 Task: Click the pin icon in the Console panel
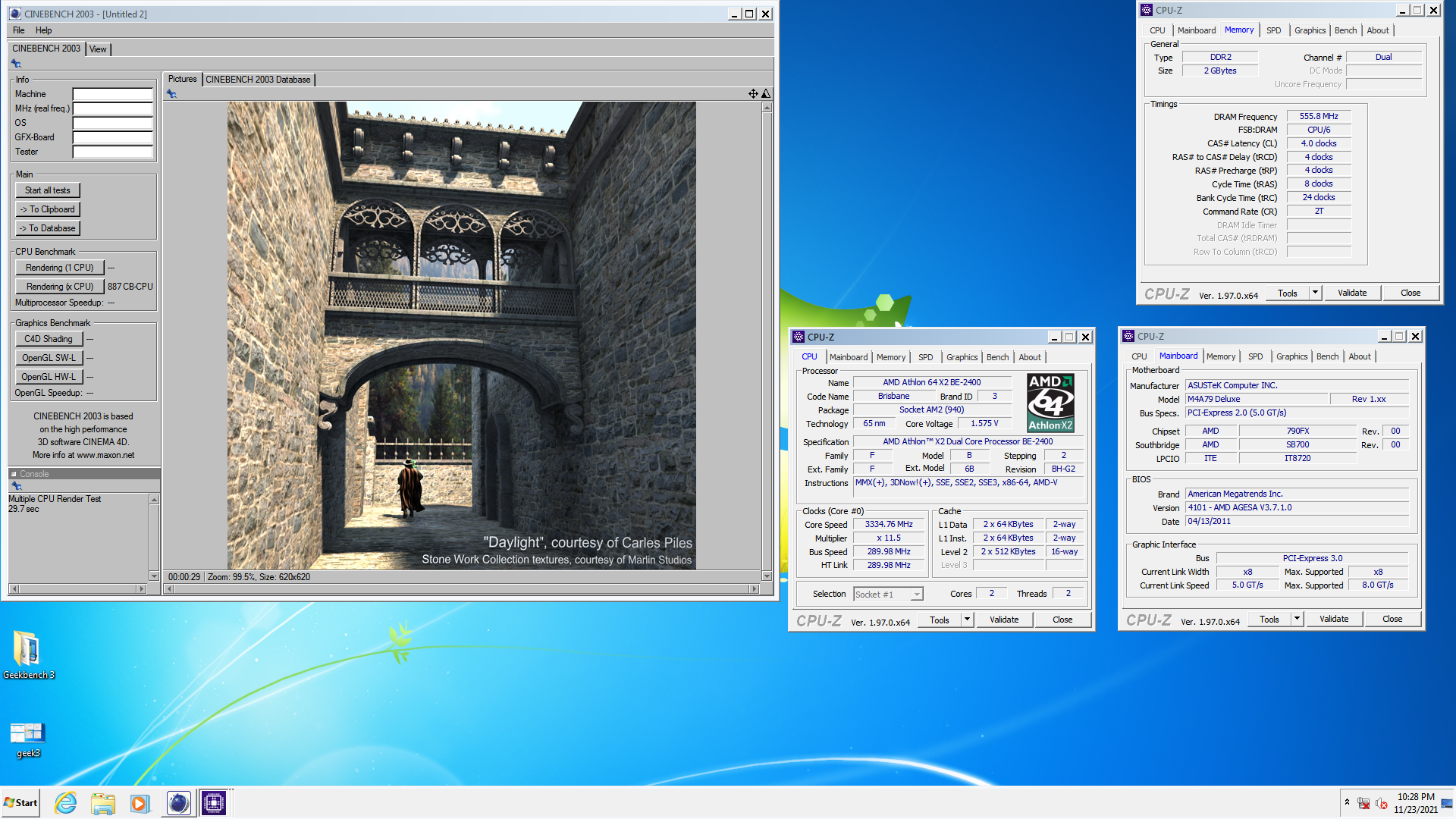point(16,486)
